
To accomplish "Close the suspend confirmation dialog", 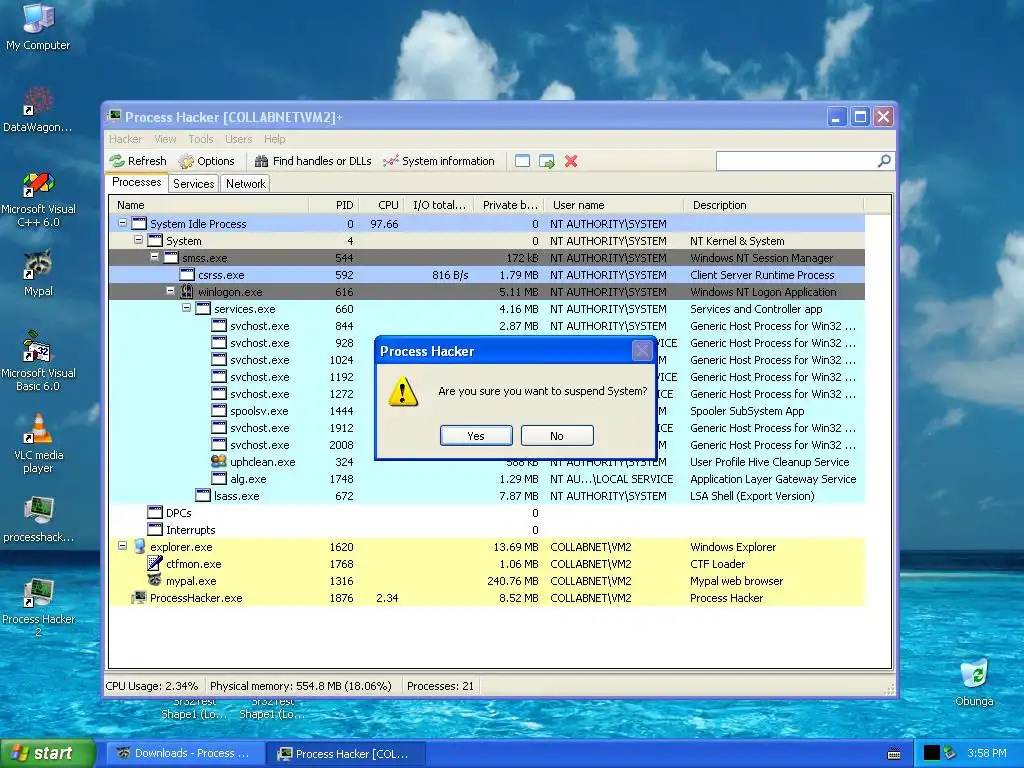I will (642, 351).
